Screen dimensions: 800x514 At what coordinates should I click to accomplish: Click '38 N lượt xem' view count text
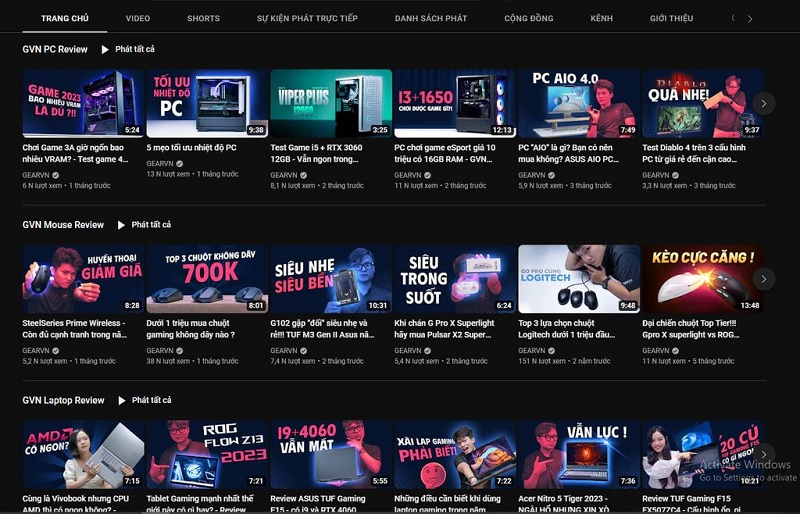(168, 361)
